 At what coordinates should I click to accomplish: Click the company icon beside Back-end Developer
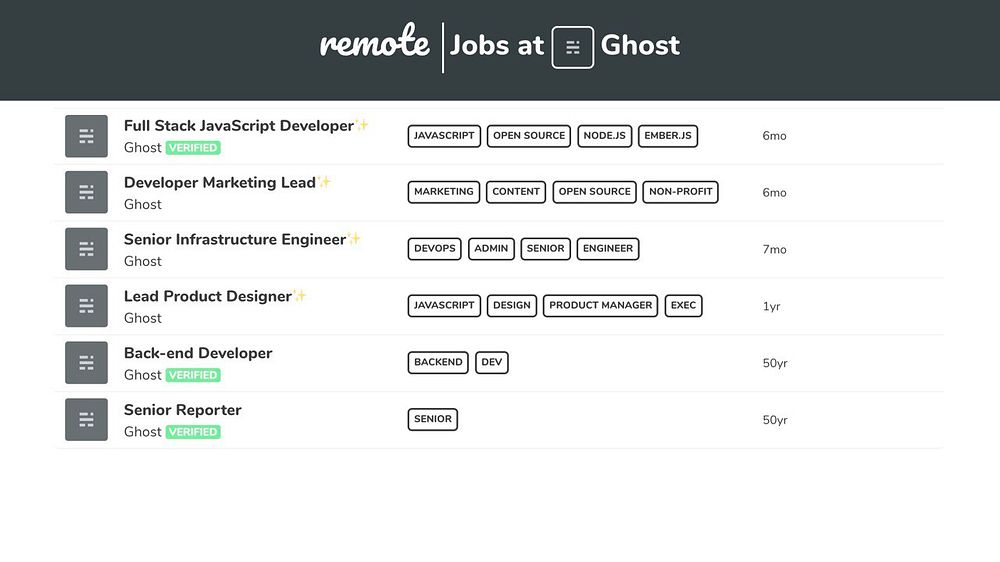(x=86, y=363)
